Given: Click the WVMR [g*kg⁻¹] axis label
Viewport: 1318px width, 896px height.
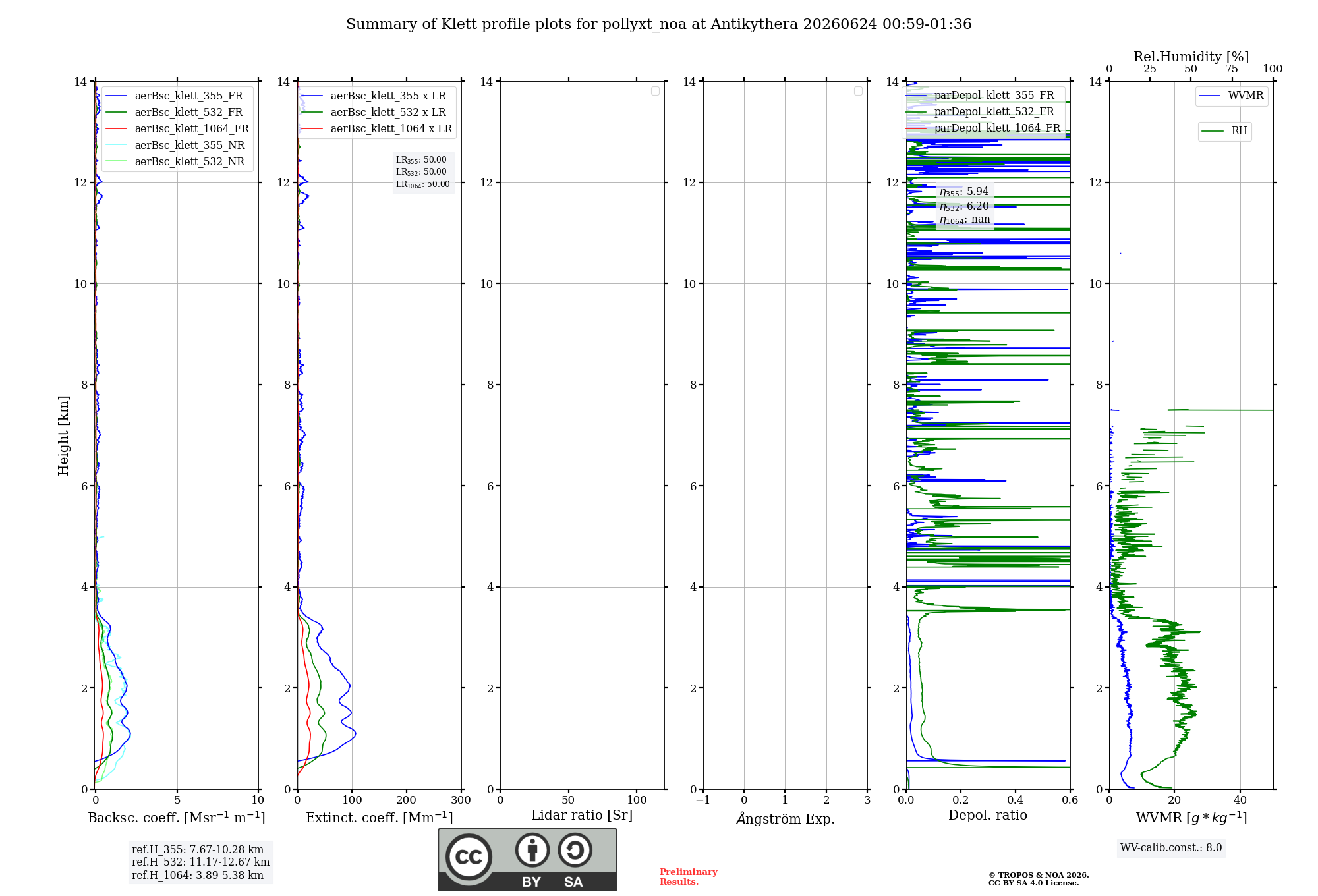Looking at the screenshot, I should pyautogui.click(x=1191, y=818).
